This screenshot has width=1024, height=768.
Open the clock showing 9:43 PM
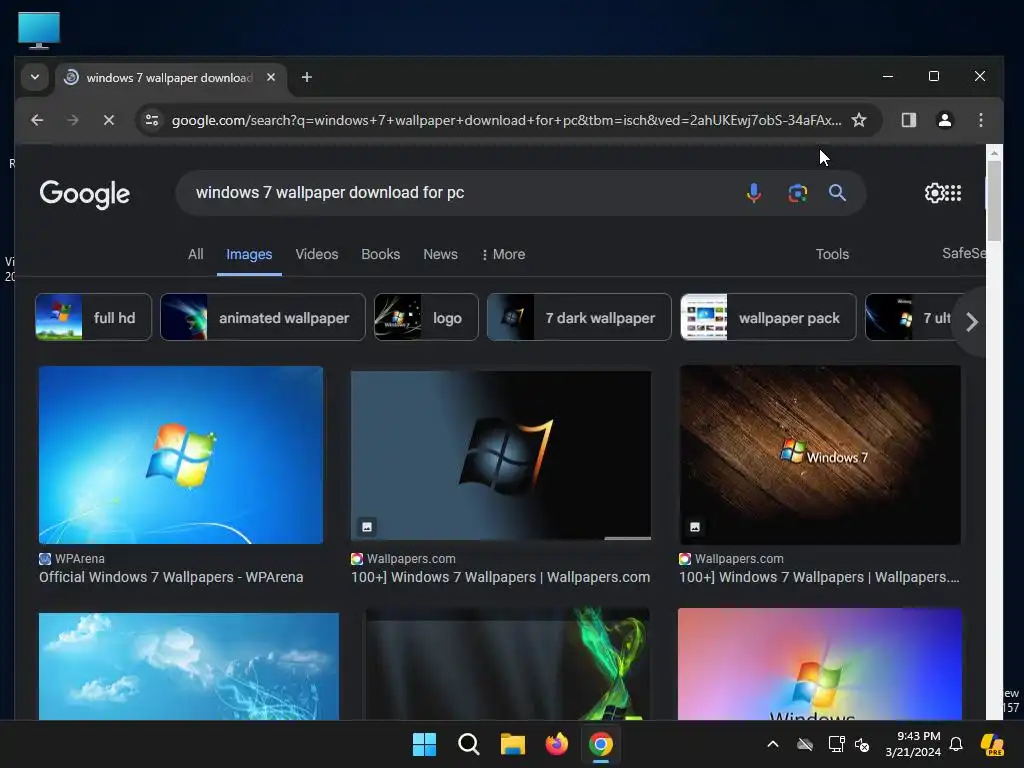[913, 744]
